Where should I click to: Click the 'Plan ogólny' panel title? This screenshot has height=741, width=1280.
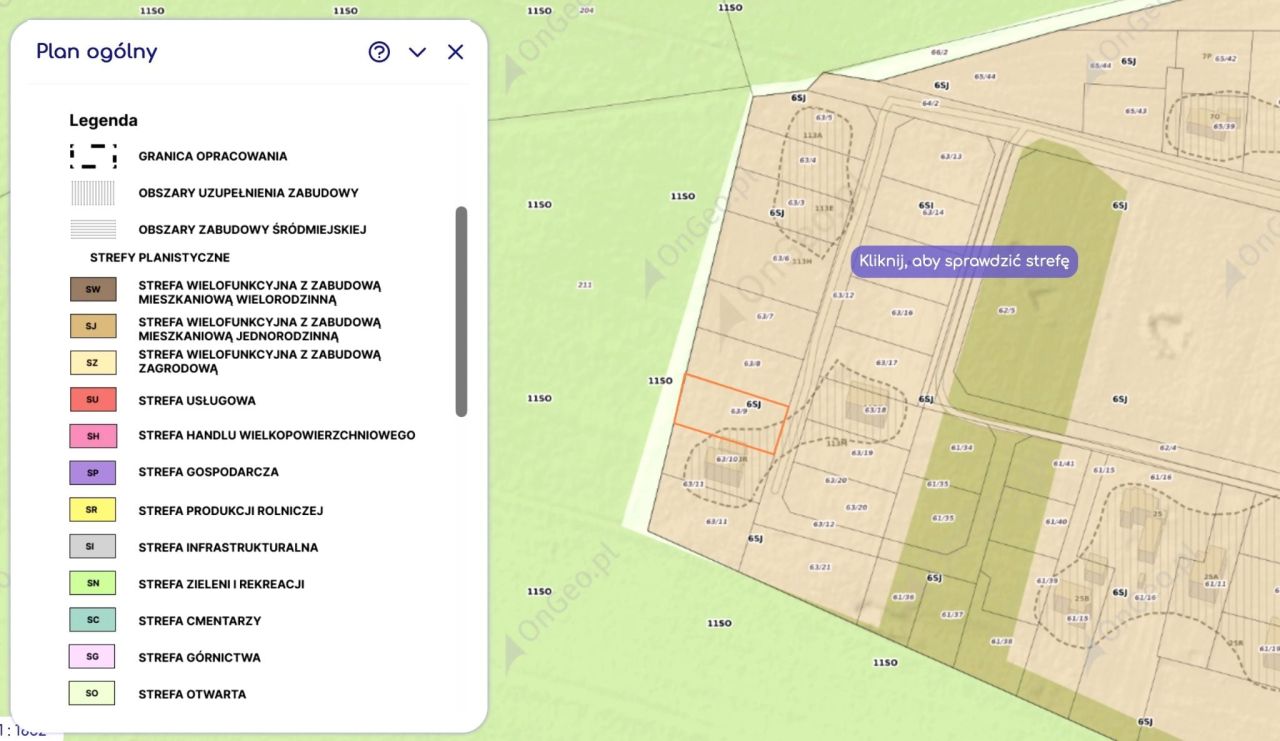pyautogui.click(x=97, y=51)
